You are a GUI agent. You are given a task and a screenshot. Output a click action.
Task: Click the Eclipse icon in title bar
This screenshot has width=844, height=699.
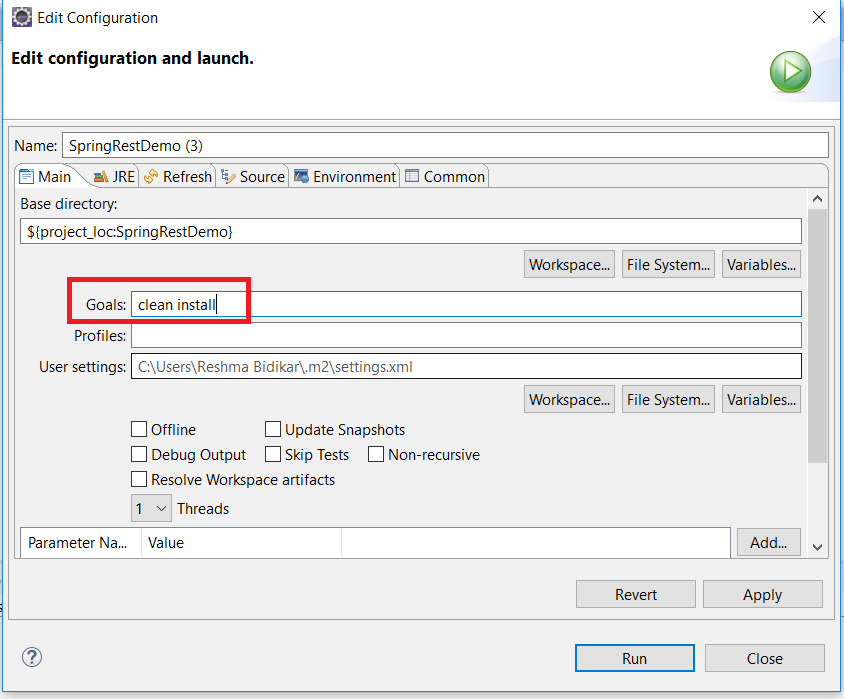(x=20, y=18)
